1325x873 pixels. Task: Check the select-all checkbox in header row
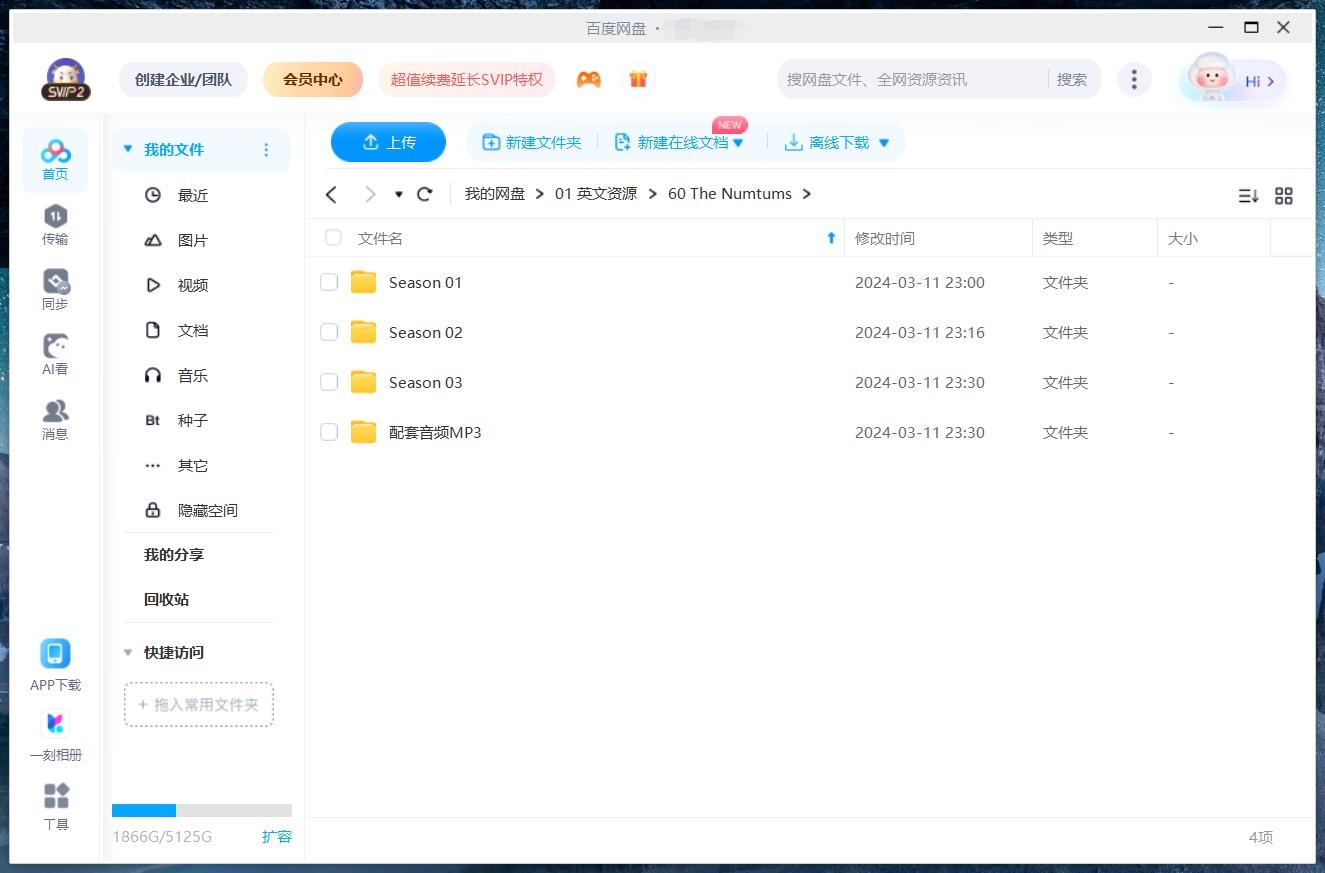pyautogui.click(x=332, y=238)
